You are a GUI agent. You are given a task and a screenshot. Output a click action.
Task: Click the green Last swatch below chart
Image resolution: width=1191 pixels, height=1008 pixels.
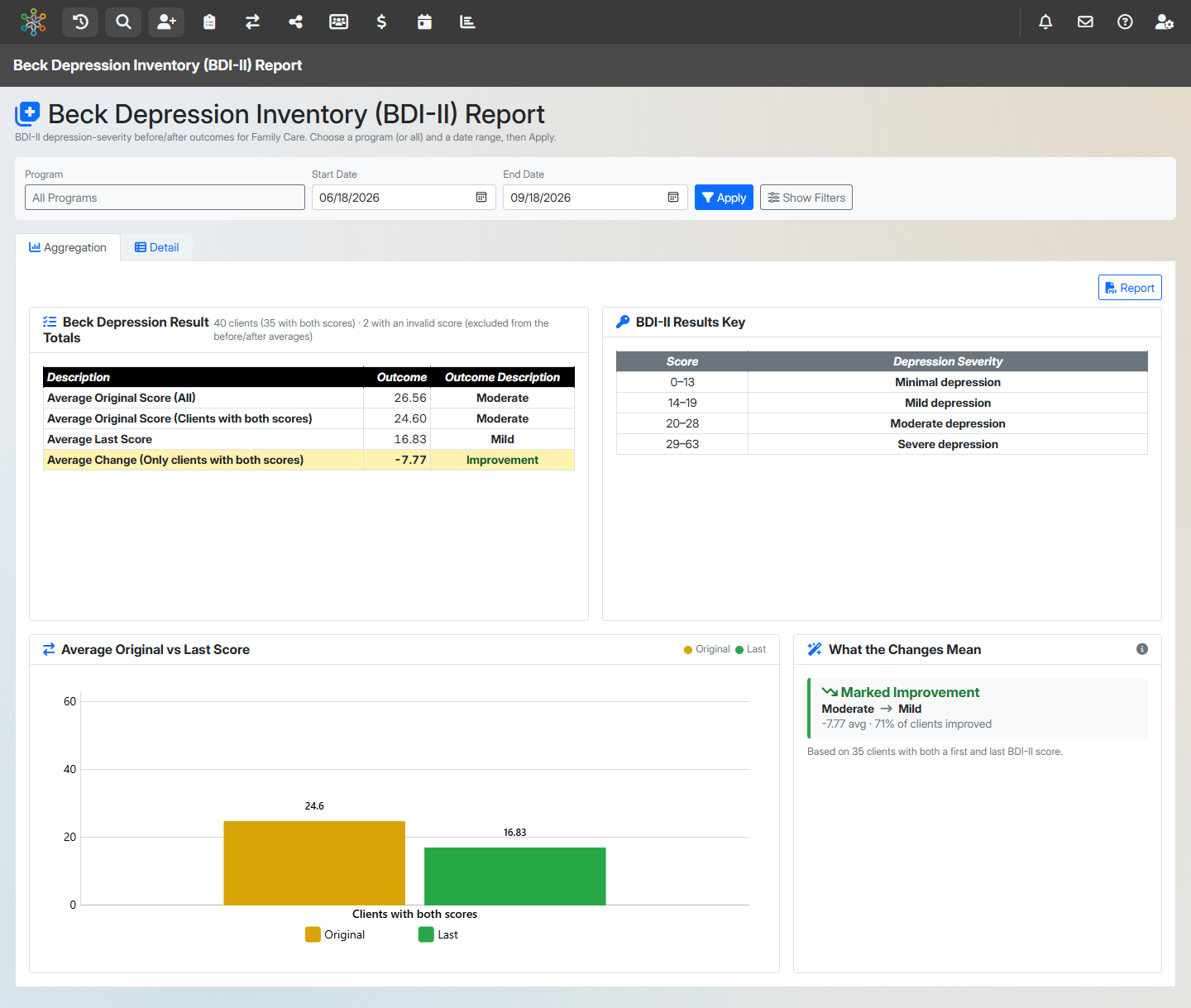(426, 934)
